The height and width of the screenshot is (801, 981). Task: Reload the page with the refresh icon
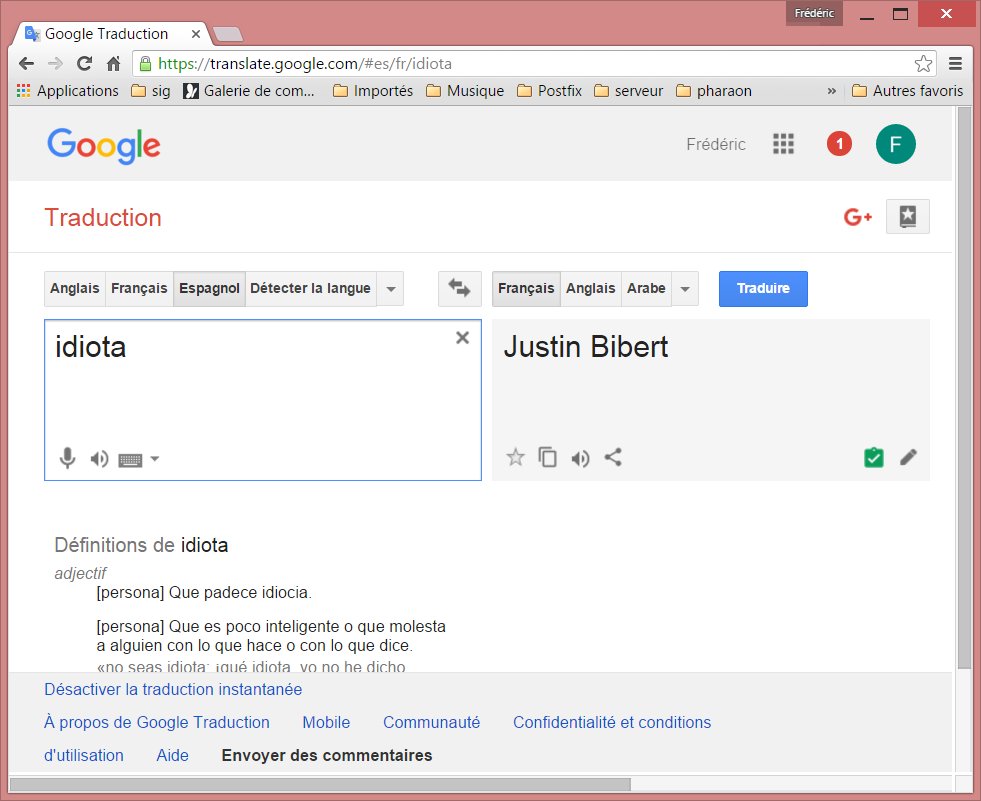click(84, 63)
